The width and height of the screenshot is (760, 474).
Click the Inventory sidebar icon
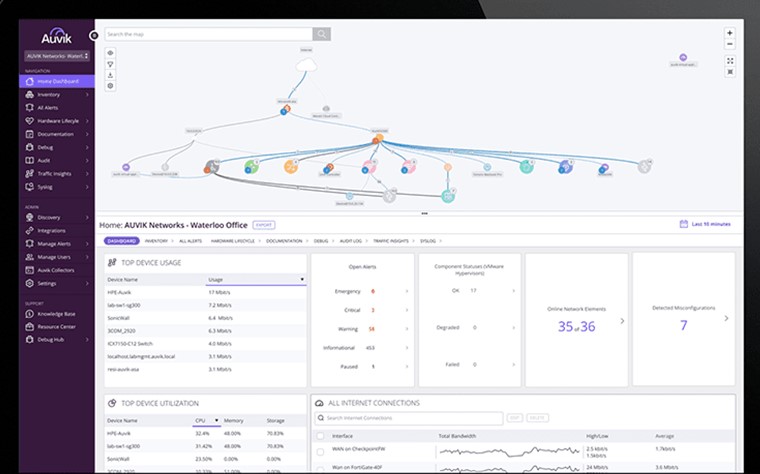click(30, 95)
